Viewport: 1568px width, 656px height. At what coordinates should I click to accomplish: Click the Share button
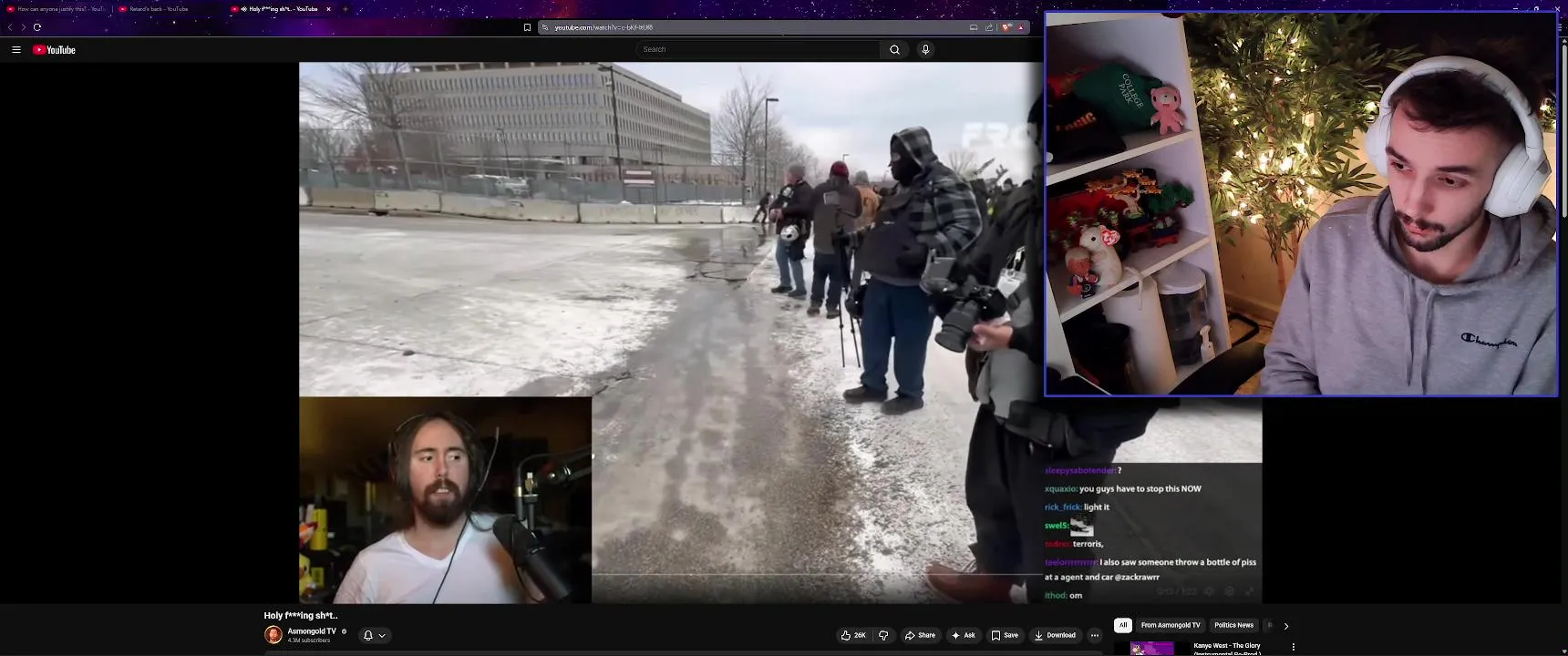tap(920, 635)
